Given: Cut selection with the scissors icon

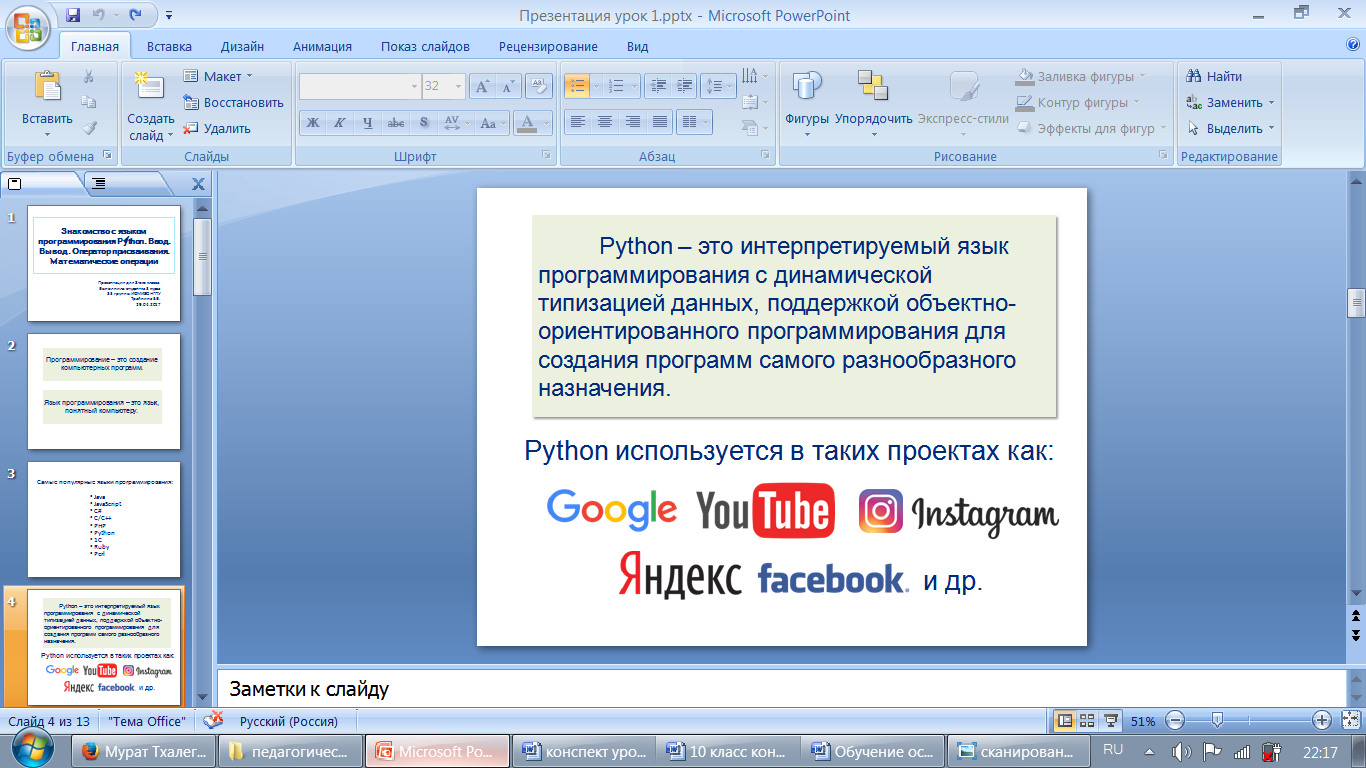Looking at the screenshot, I should [x=89, y=77].
